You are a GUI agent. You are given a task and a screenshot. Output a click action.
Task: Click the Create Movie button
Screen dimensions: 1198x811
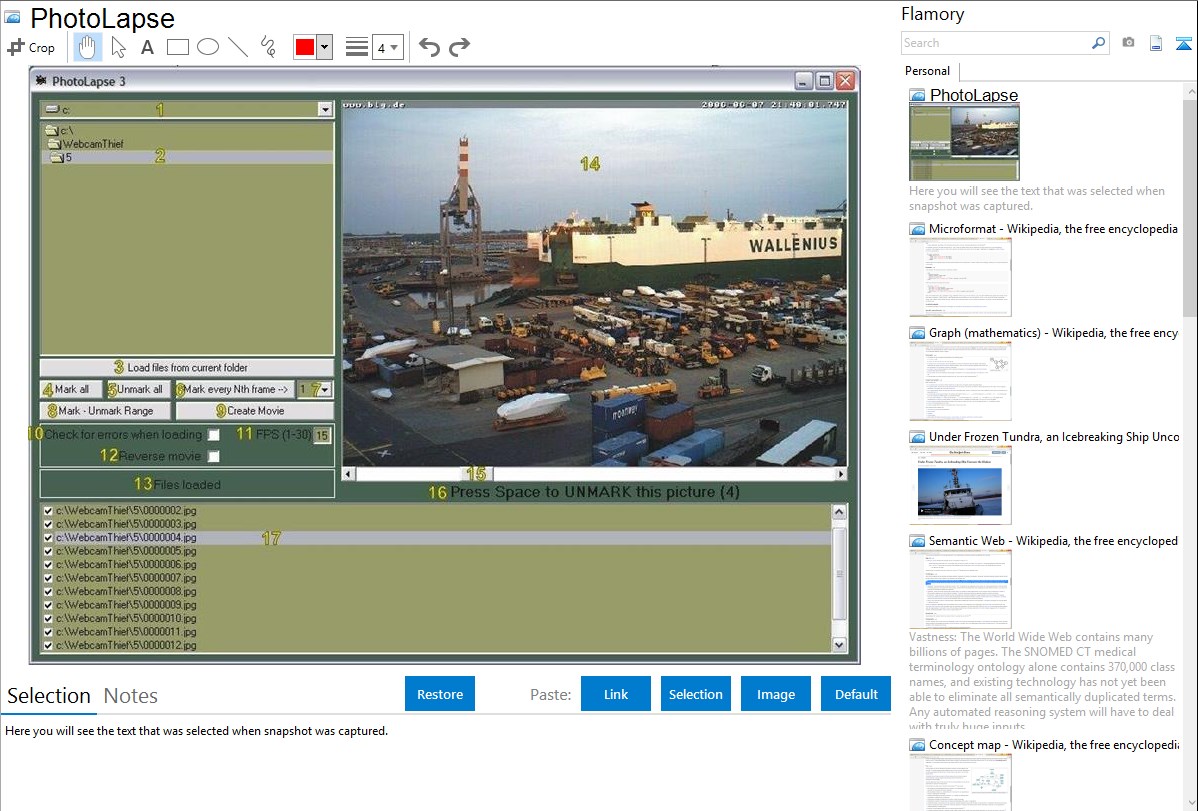click(x=255, y=411)
